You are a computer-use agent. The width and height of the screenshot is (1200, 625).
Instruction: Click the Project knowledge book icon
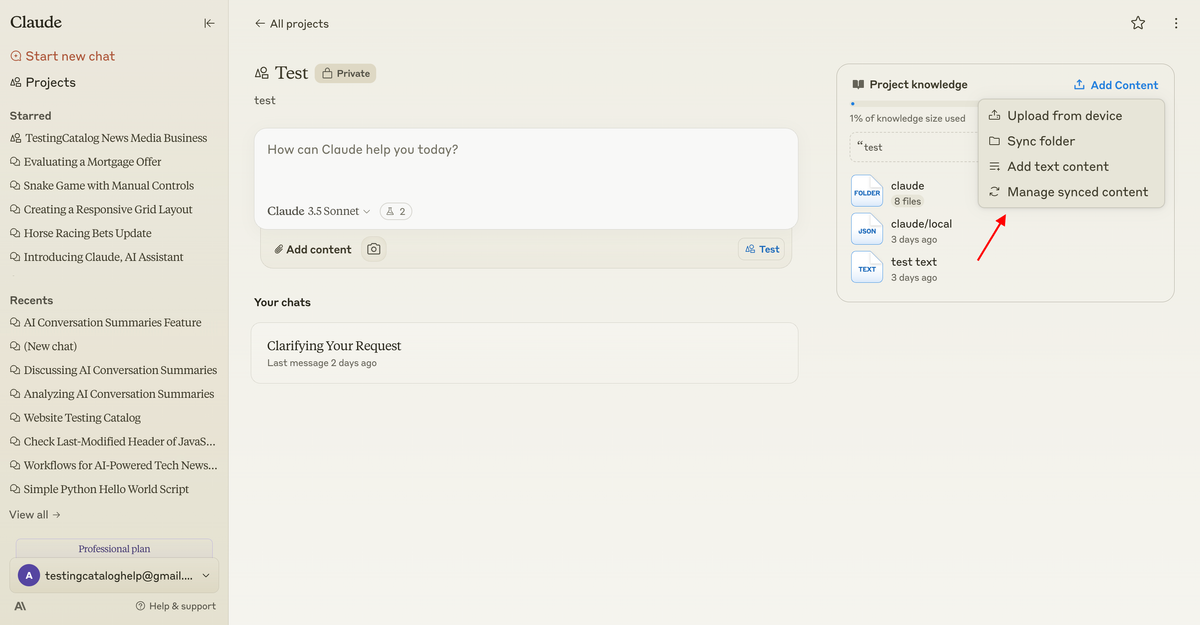(x=860, y=84)
